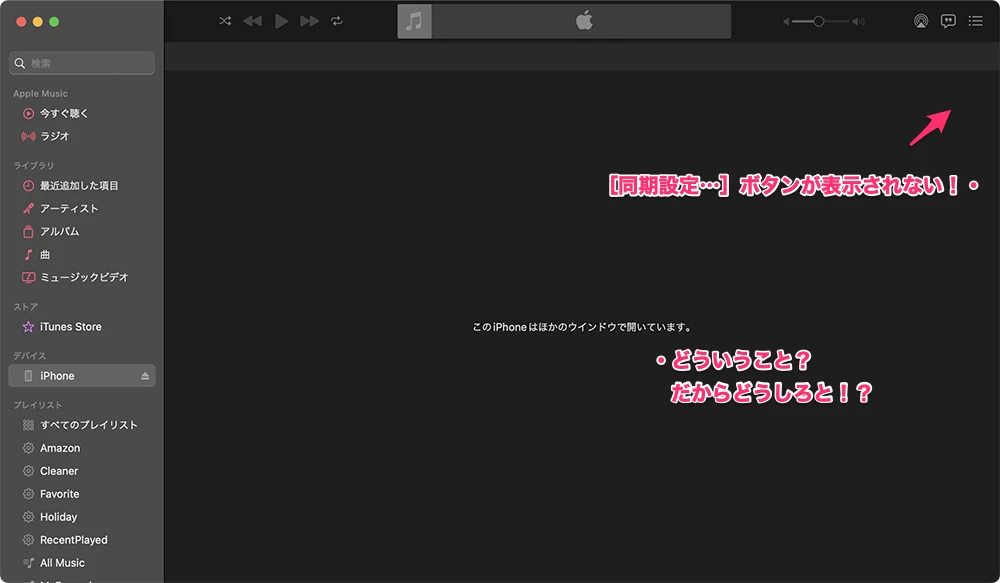Click the ラジオ broadcast icon
The image size is (1000, 583).
click(28, 136)
